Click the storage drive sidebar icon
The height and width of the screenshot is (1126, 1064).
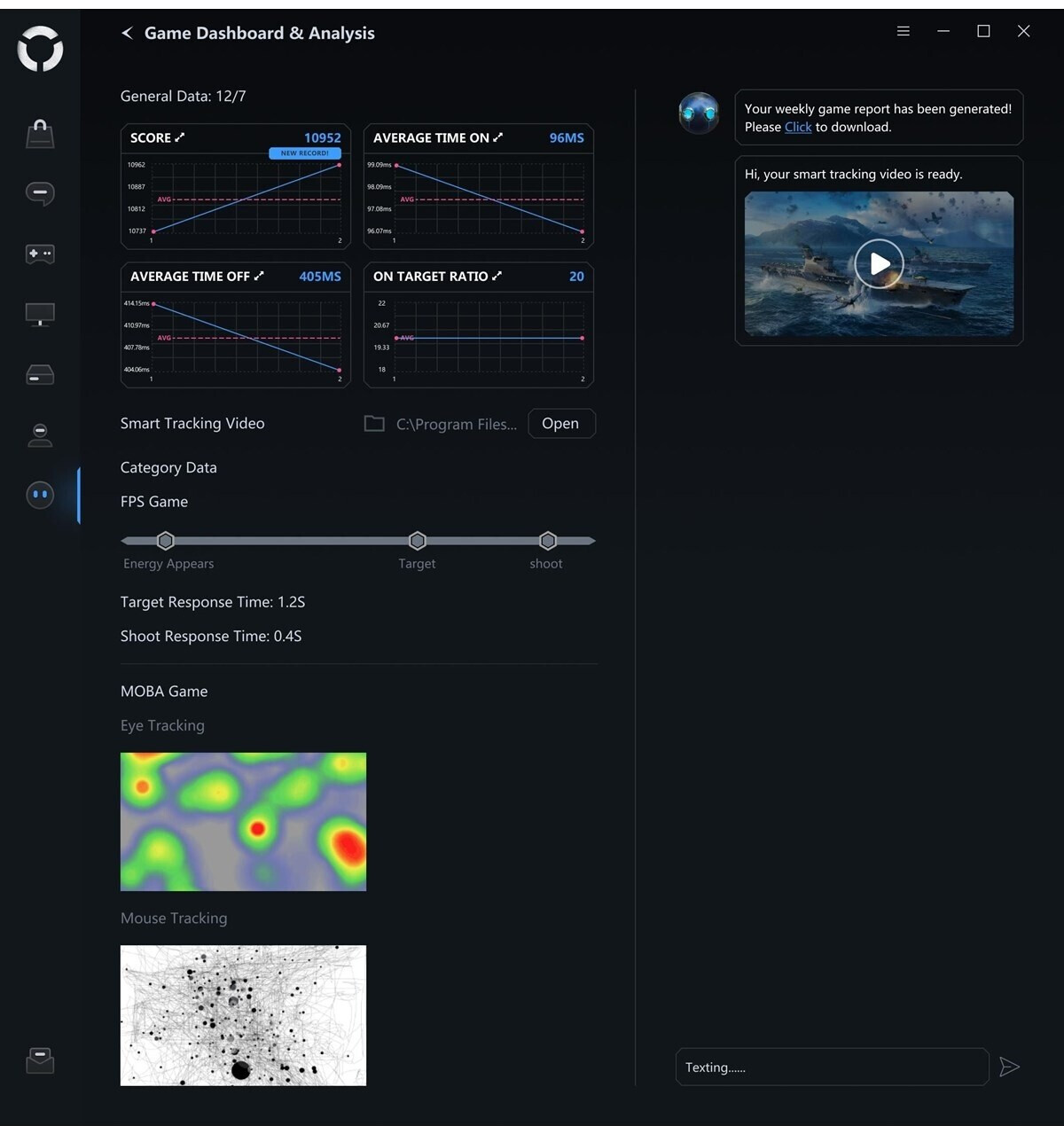(40, 375)
